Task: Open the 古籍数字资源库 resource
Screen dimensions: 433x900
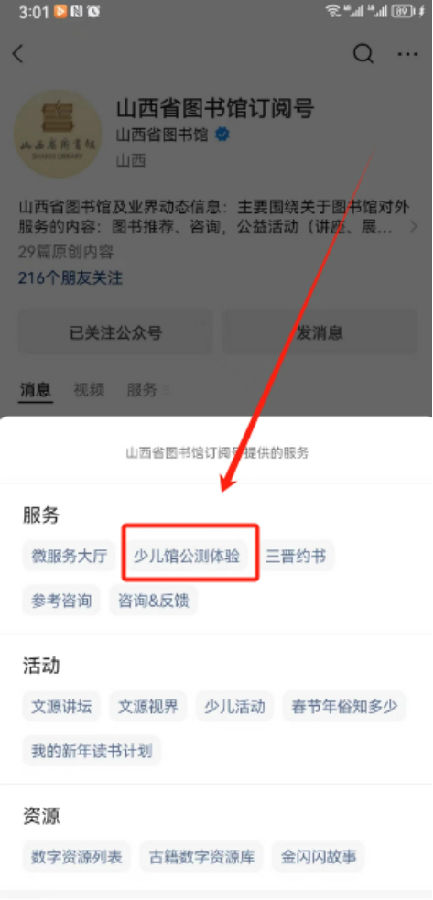Action: pyautogui.click(x=202, y=857)
